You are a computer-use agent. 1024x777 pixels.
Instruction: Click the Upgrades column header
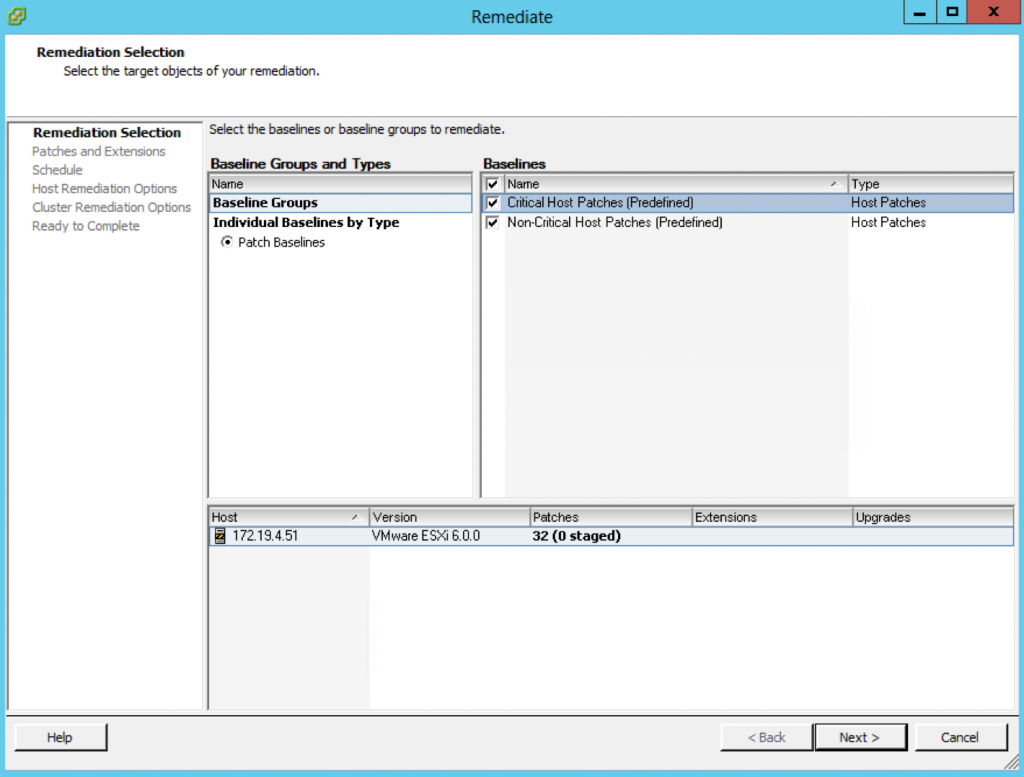point(933,517)
